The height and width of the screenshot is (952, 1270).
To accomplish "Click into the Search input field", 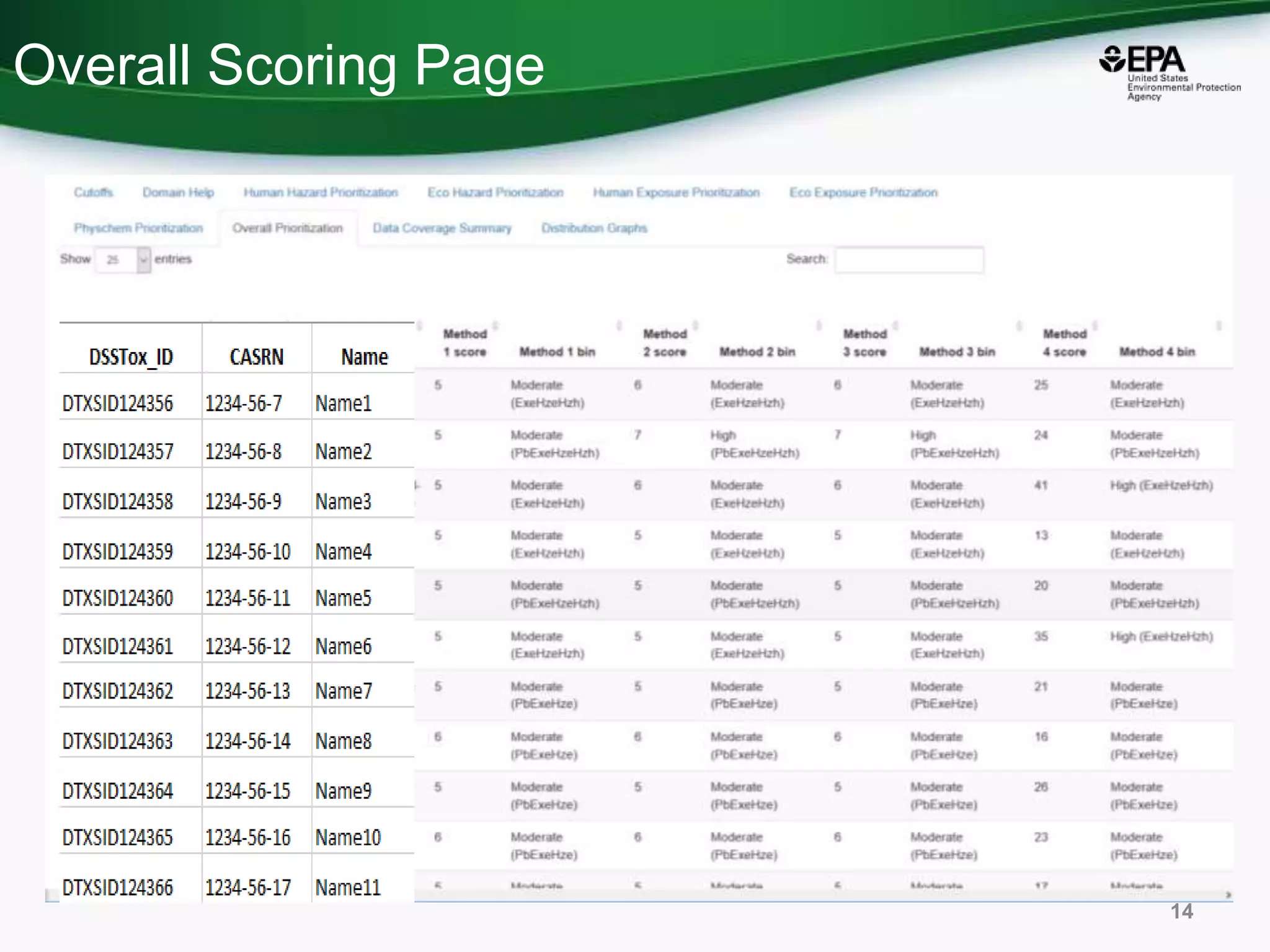I will (x=909, y=260).
